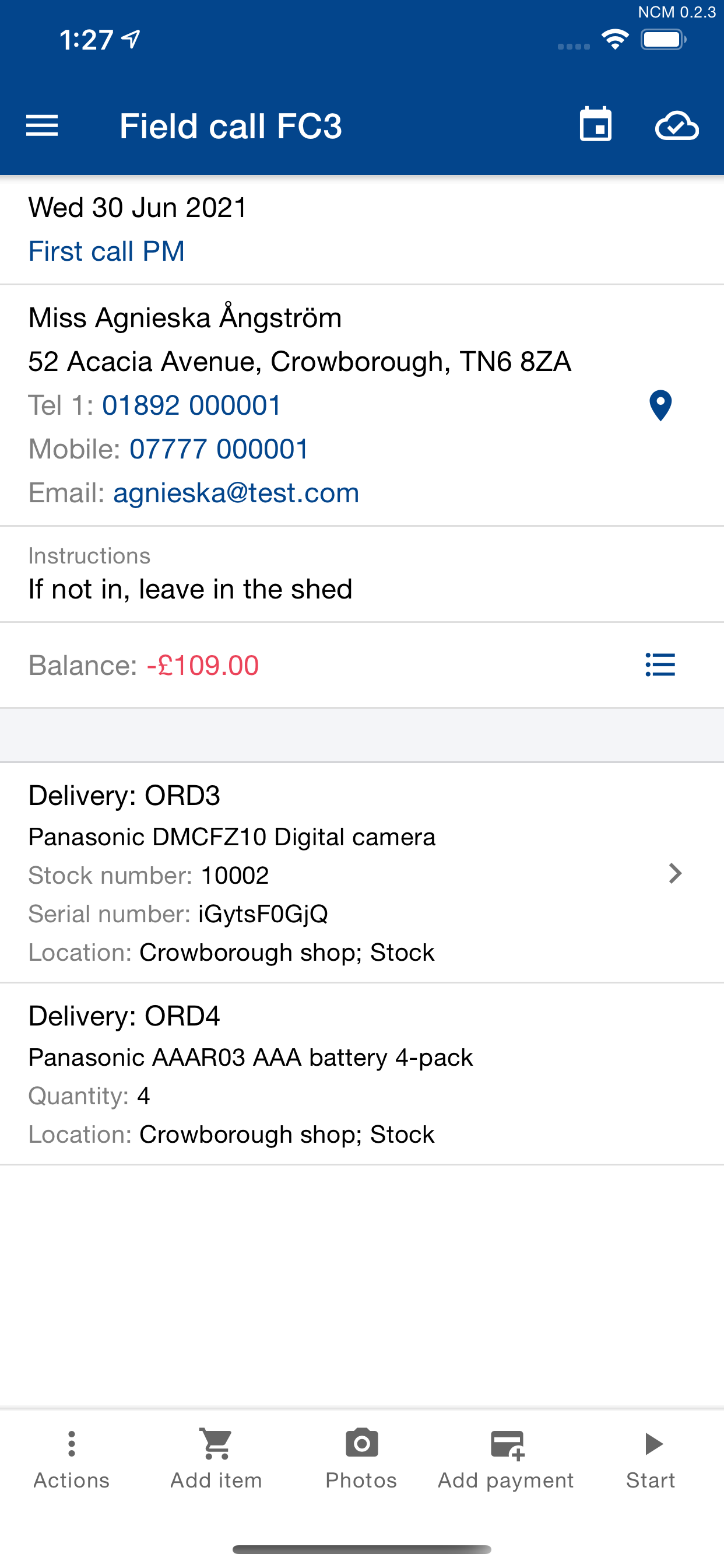Show balance details list icon
The width and height of the screenshot is (724, 1568).
coord(660,664)
